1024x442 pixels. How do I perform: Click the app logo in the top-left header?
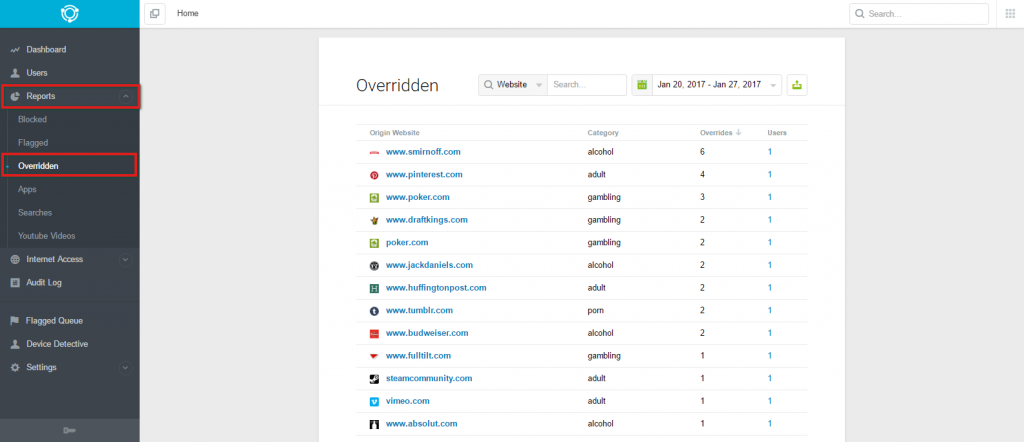pyautogui.click(x=70, y=14)
